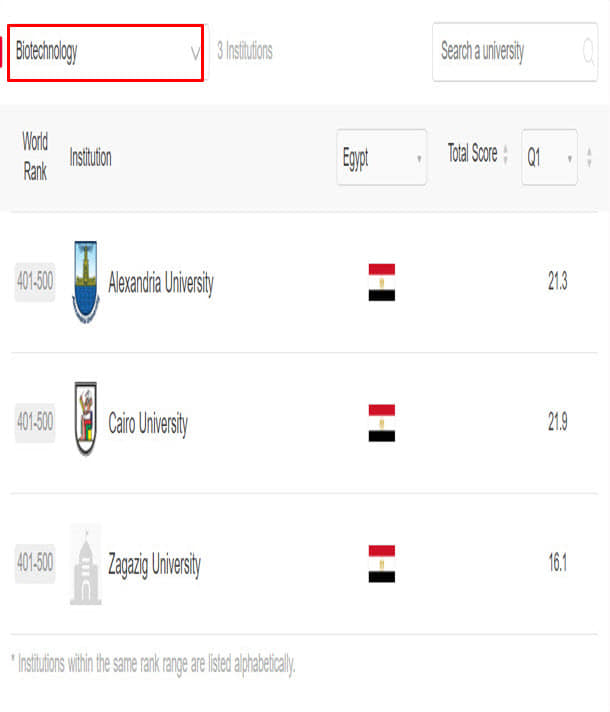Click Alexandria University's 401-500 rank badge
Image resolution: width=610 pixels, height=712 pixels.
(x=35, y=283)
